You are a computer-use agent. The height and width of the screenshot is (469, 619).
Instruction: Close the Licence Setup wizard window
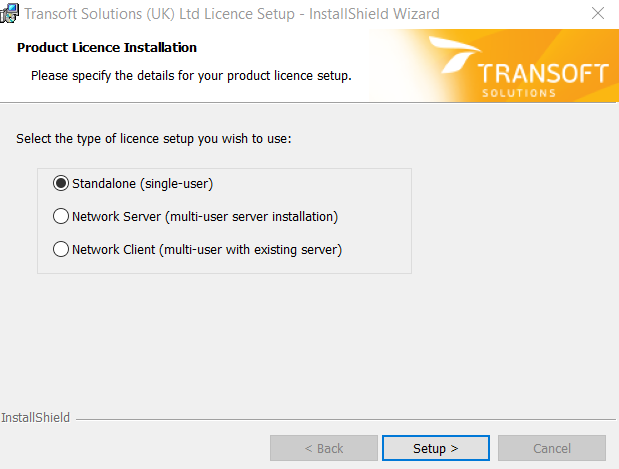click(x=598, y=13)
